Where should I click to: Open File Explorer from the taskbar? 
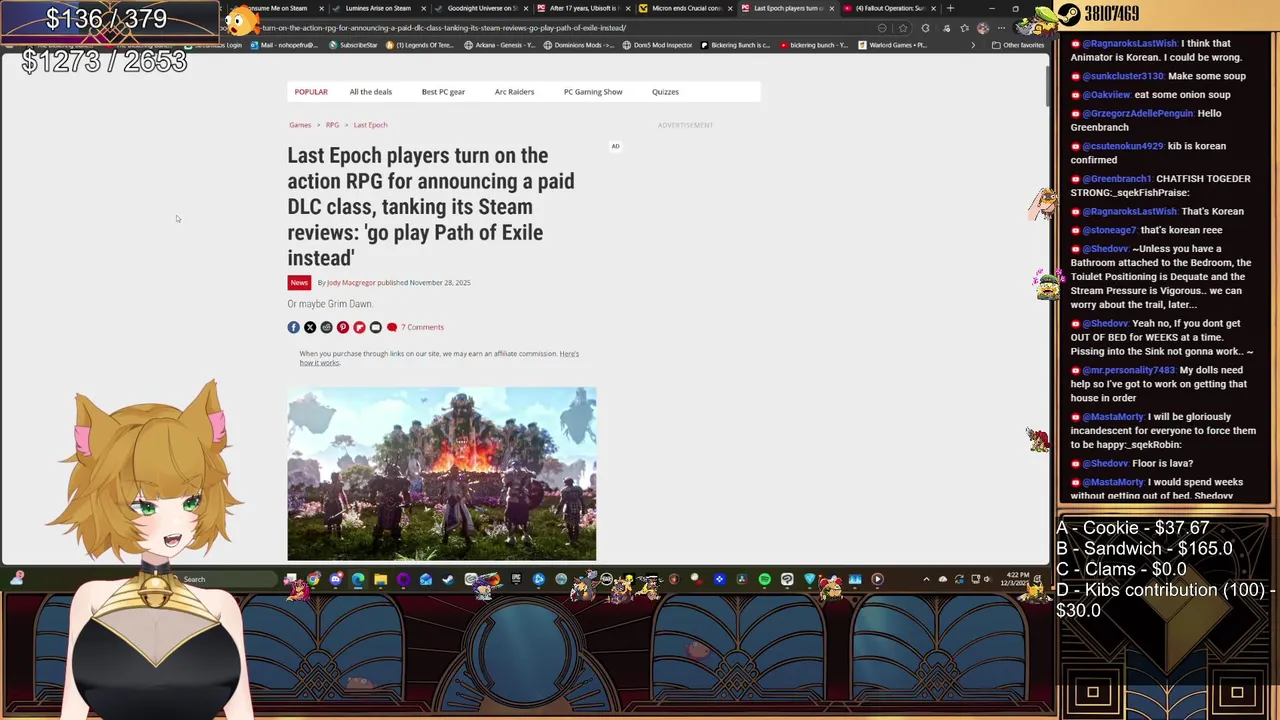(380, 579)
